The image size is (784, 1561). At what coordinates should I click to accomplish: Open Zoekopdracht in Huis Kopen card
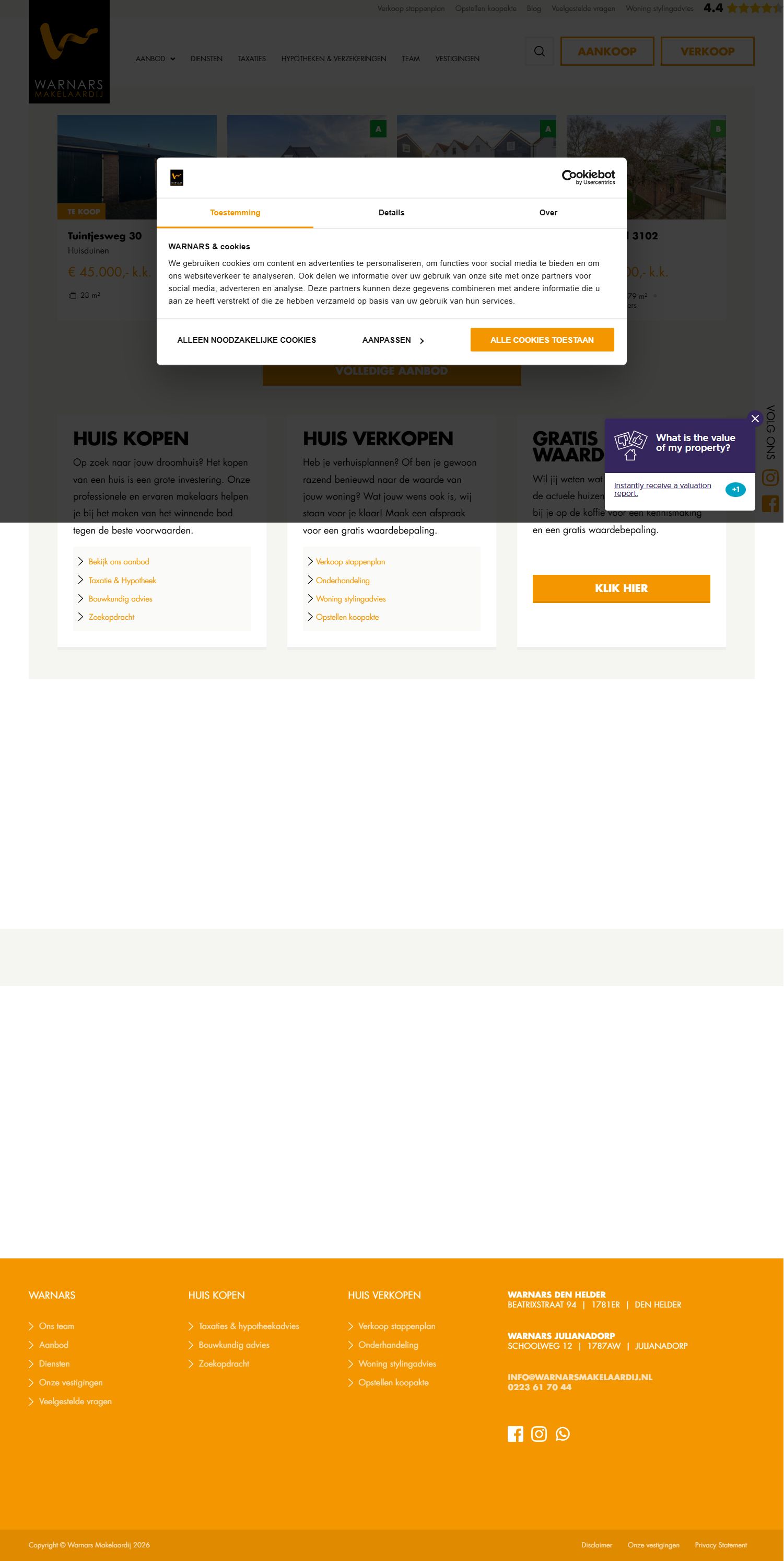point(111,617)
